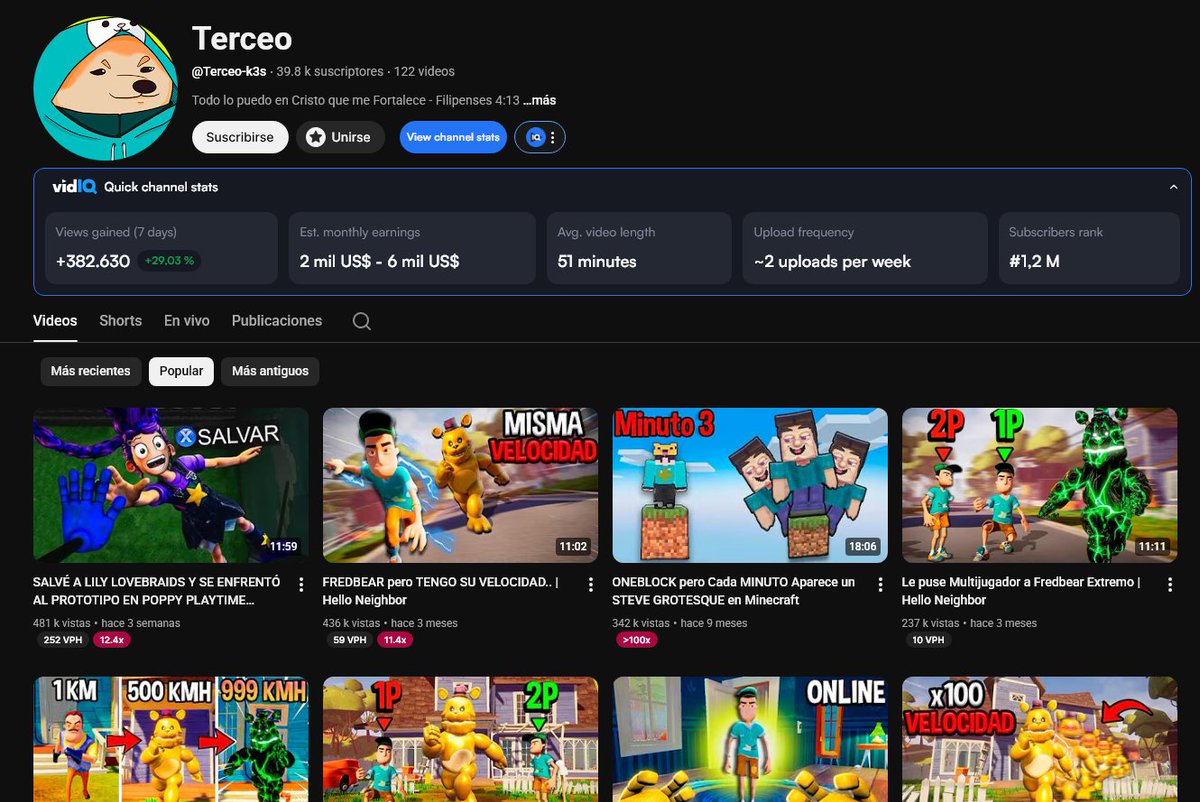Open options menu for Le puse Multijugador video

point(1170,584)
